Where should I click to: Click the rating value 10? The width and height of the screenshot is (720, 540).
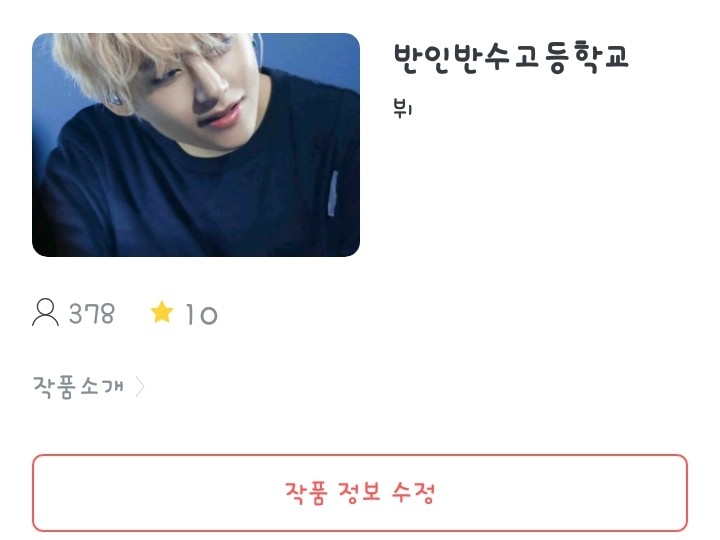click(201, 315)
